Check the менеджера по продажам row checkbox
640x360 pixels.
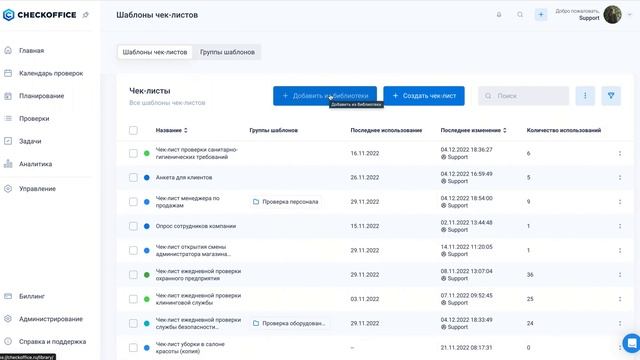[133, 202]
